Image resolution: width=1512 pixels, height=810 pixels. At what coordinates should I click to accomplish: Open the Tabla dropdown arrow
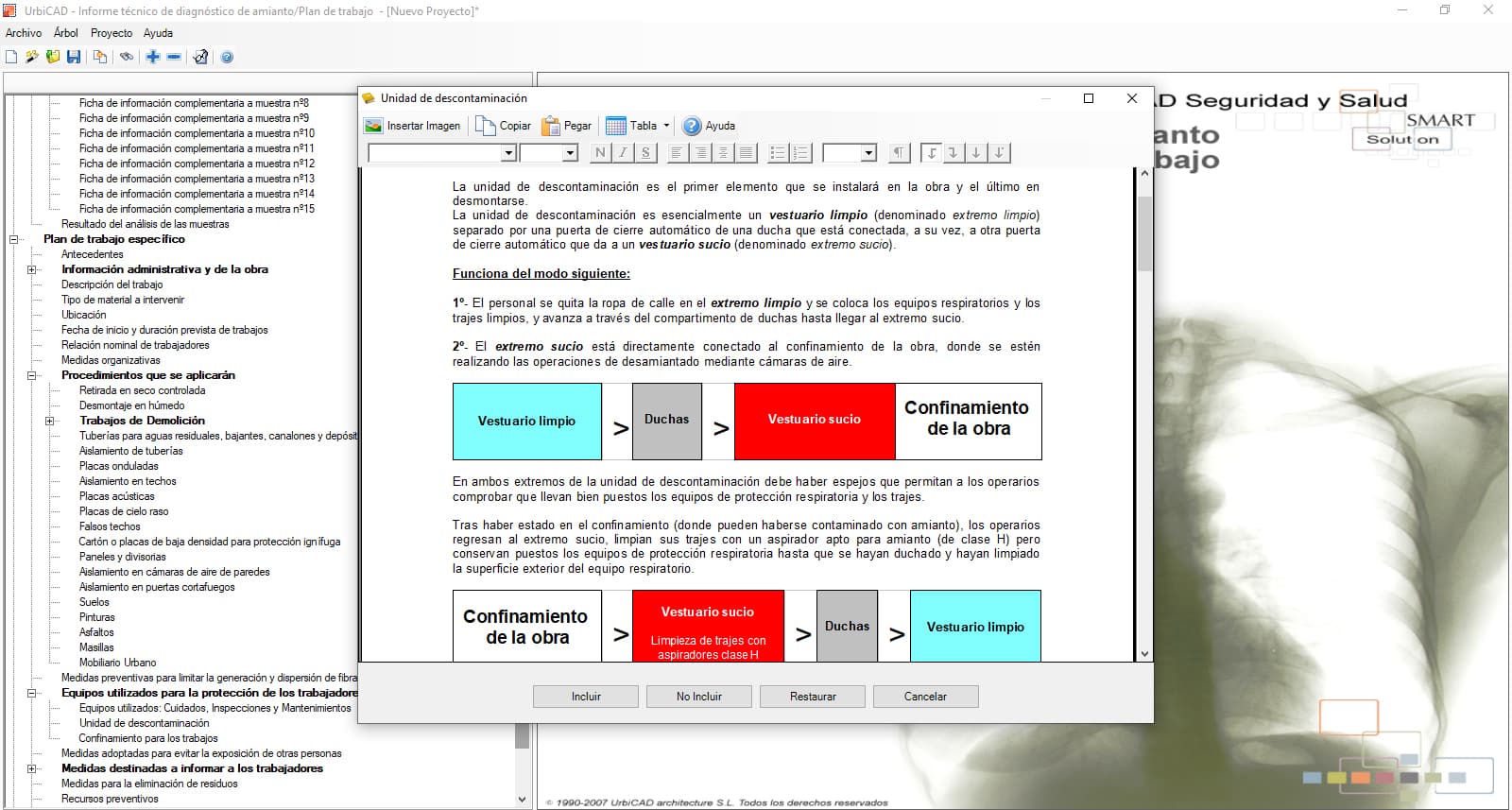666,126
